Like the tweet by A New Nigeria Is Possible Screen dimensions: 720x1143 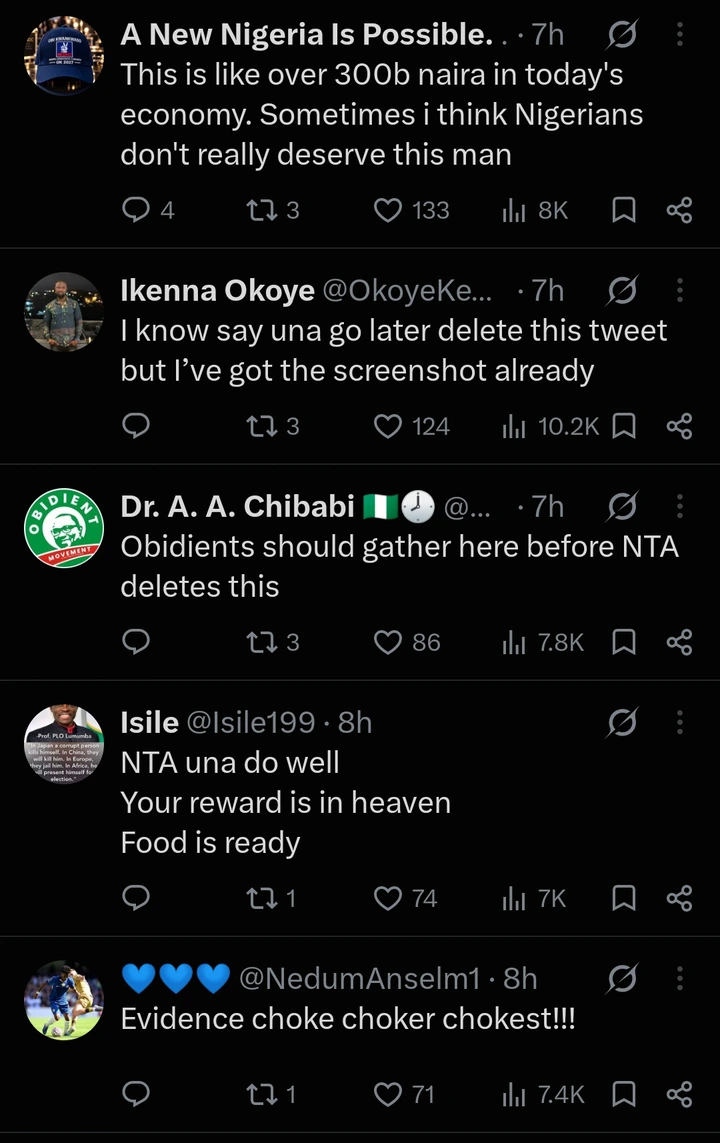(388, 211)
